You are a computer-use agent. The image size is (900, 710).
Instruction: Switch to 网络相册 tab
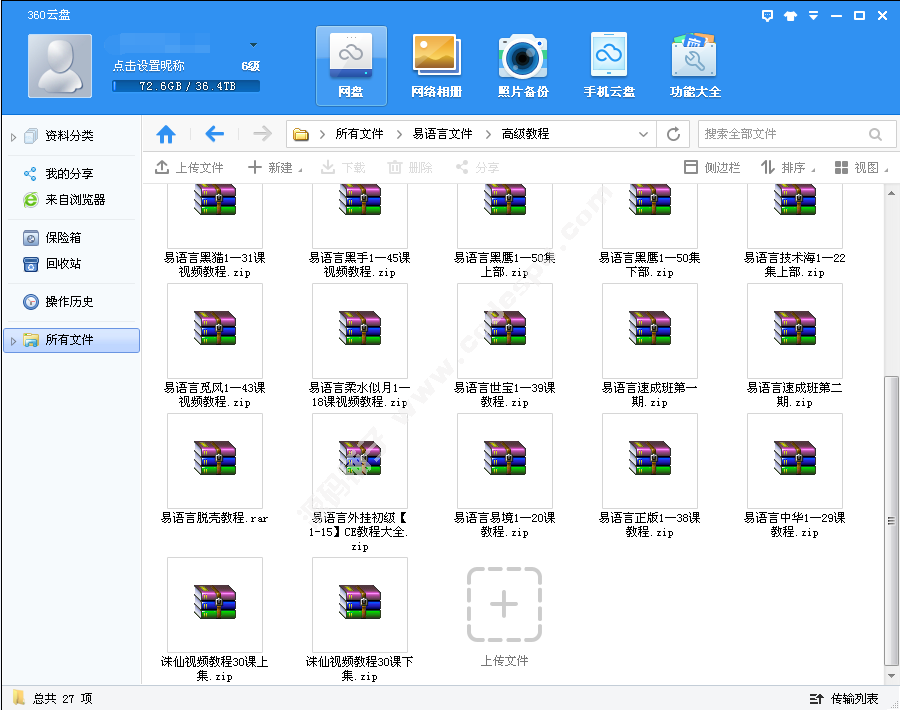point(437,66)
